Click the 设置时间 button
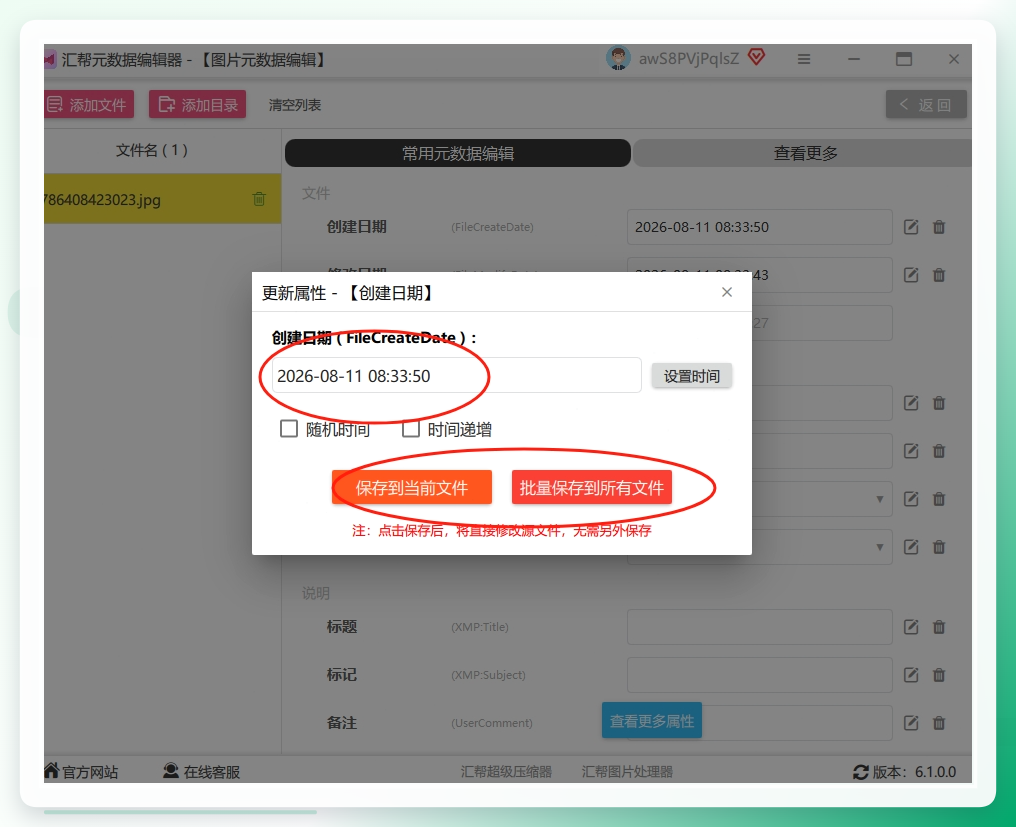This screenshot has height=827, width=1016. pyautogui.click(x=691, y=376)
